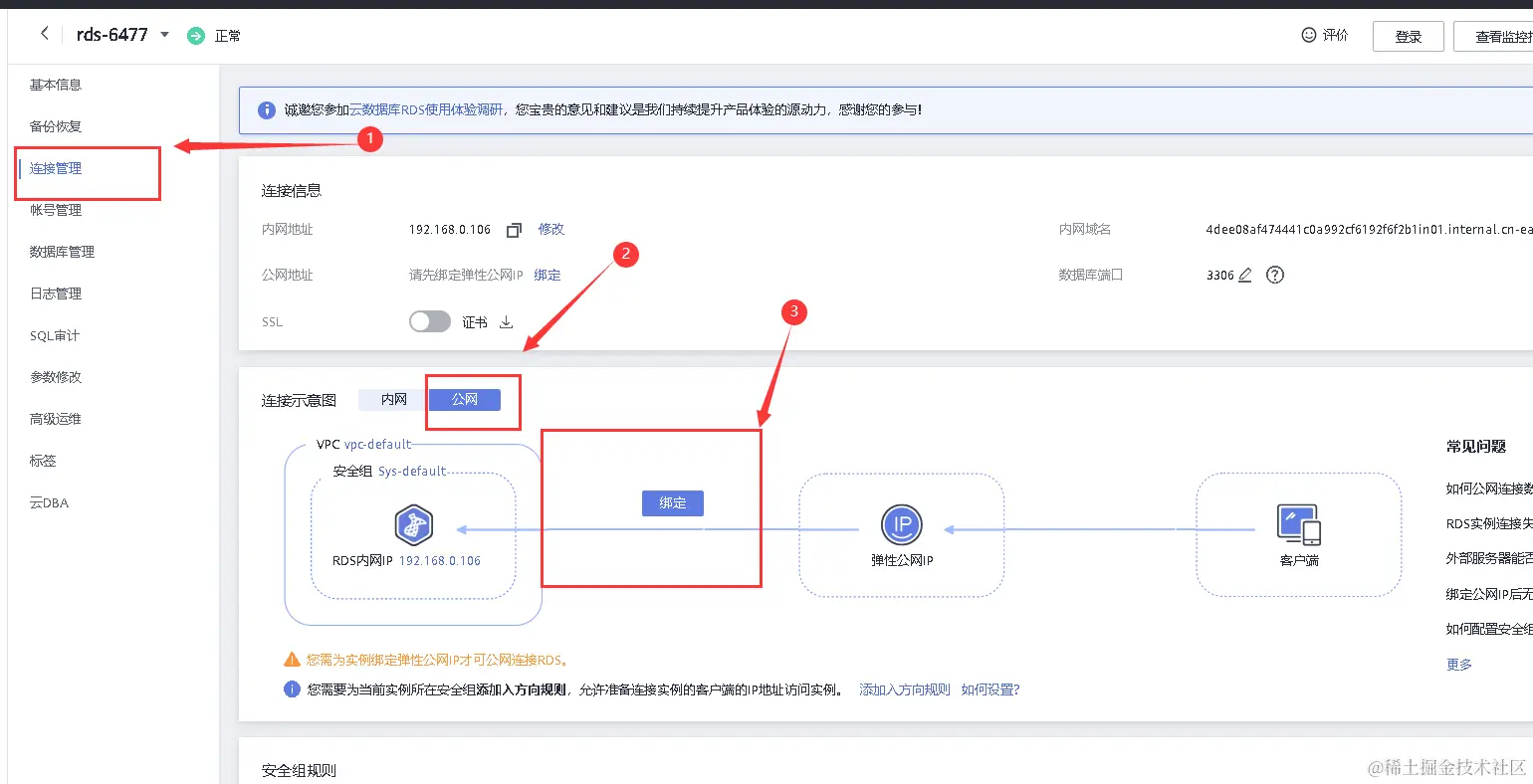Image resolution: width=1533 pixels, height=784 pixels.
Task: Switch to the 公网 tab
Action: click(465, 399)
